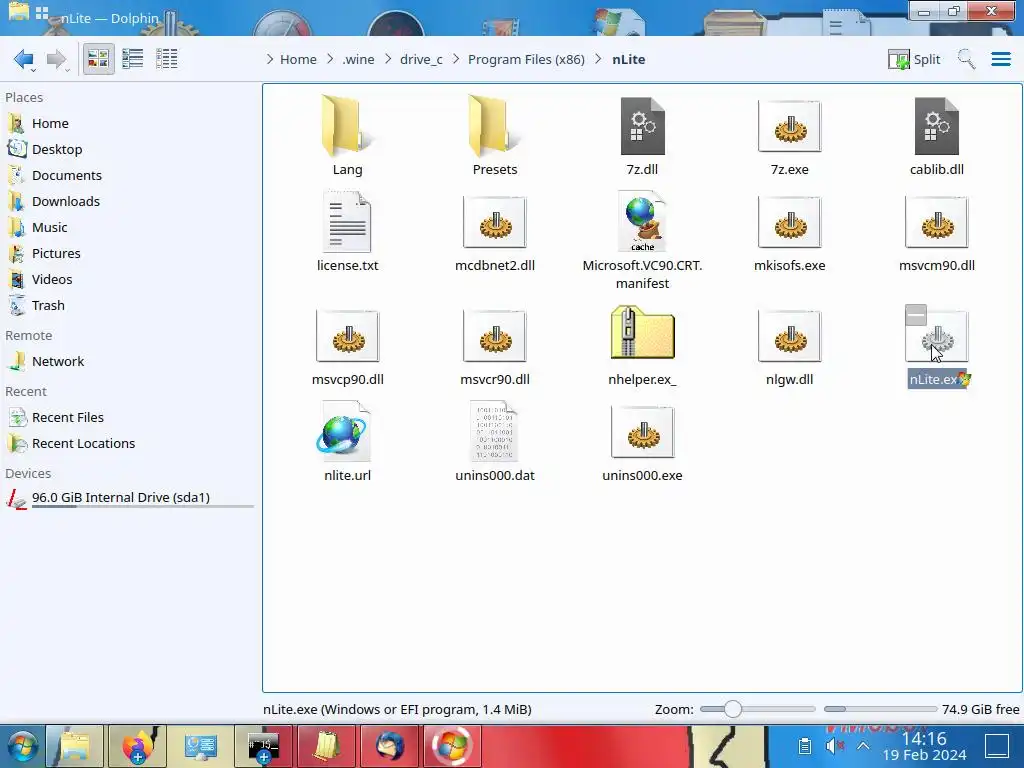
Task: Switch to Icons view mode
Action: point(98,59)
